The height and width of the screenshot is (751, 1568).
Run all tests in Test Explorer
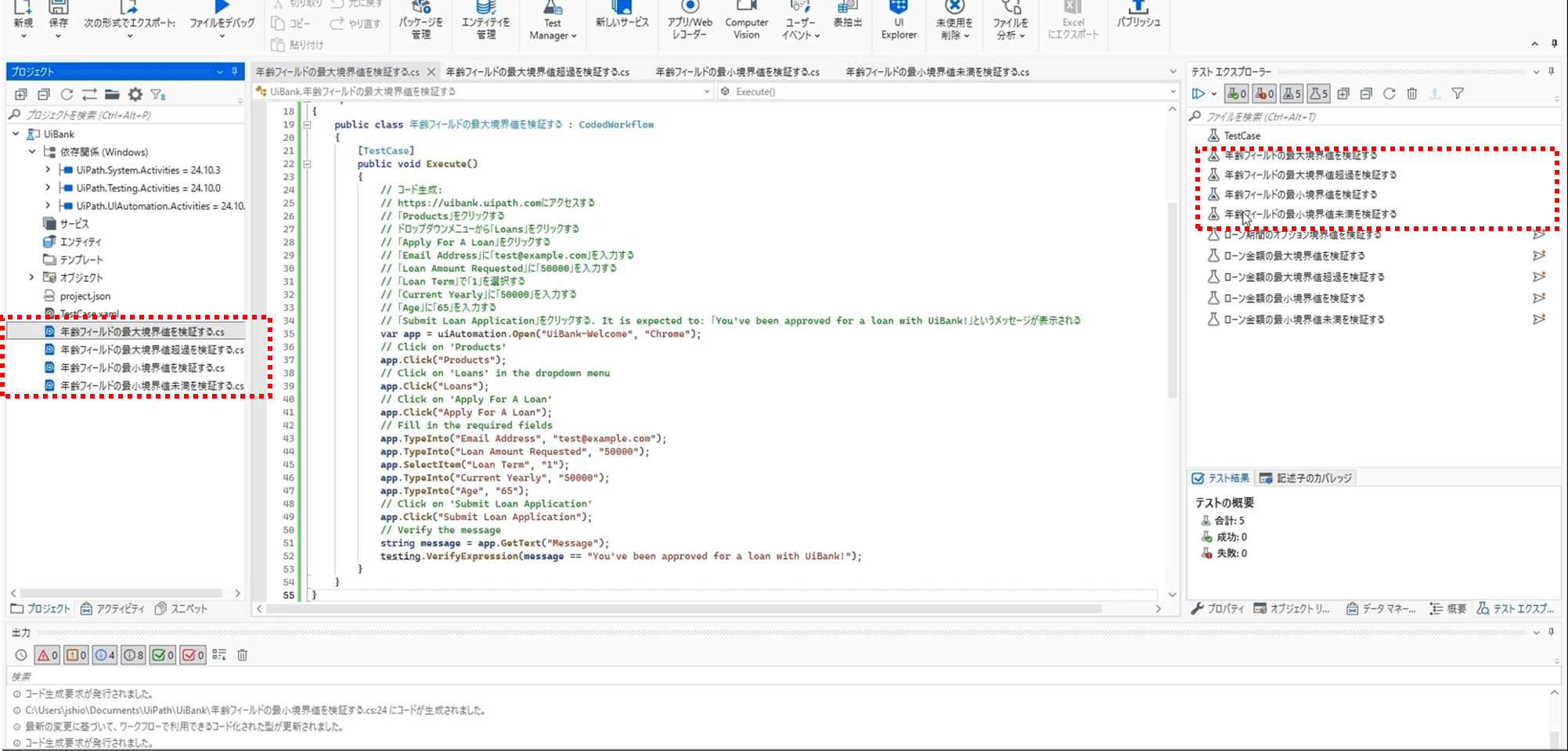point(1199,94)
